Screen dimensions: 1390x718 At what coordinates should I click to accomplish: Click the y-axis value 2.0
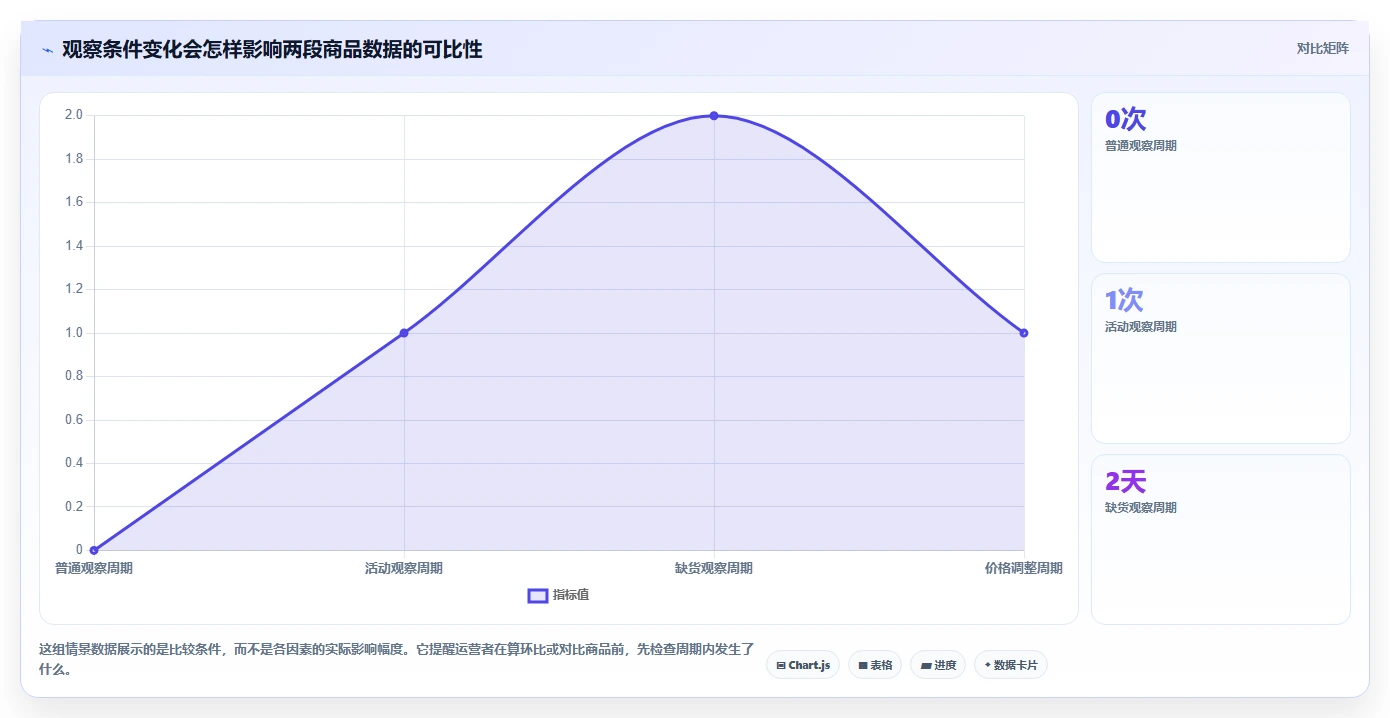74,115
